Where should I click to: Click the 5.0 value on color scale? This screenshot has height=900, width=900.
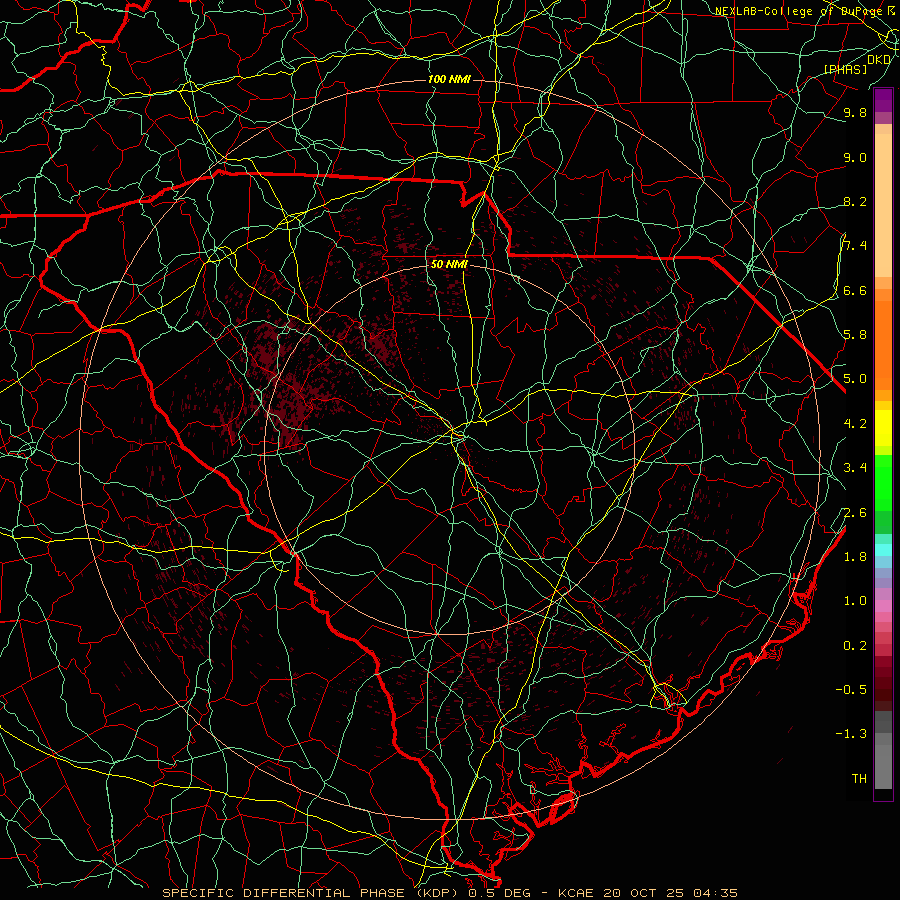[855, 379]
